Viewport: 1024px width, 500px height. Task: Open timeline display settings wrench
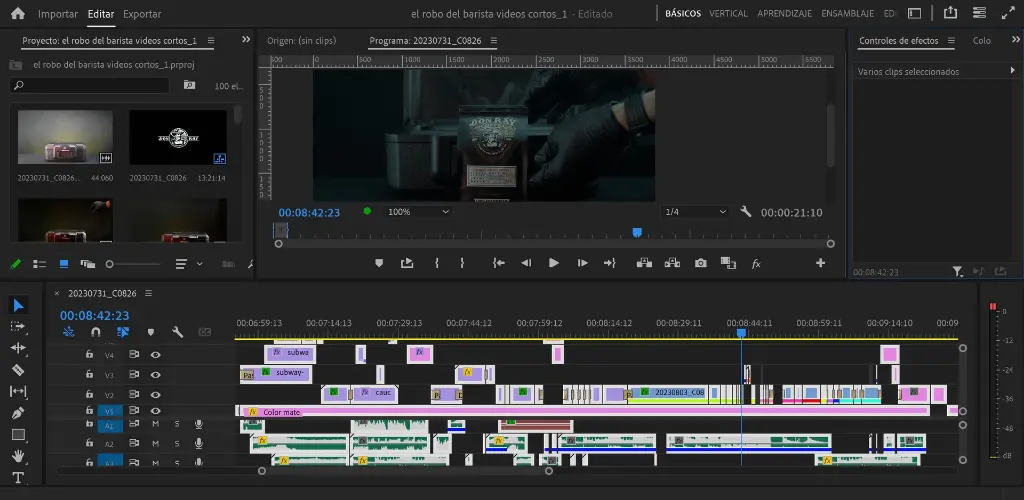point(178,332)
